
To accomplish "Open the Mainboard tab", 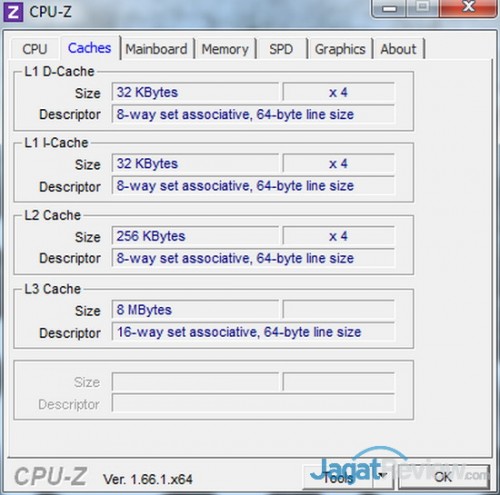I will click(x=156, y=49).
